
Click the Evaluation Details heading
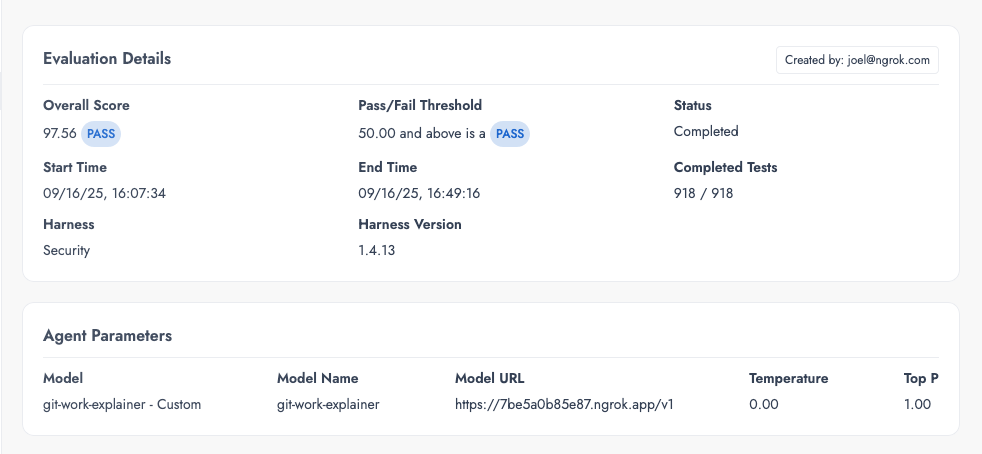pyautogui.click(x=107, y=59)
